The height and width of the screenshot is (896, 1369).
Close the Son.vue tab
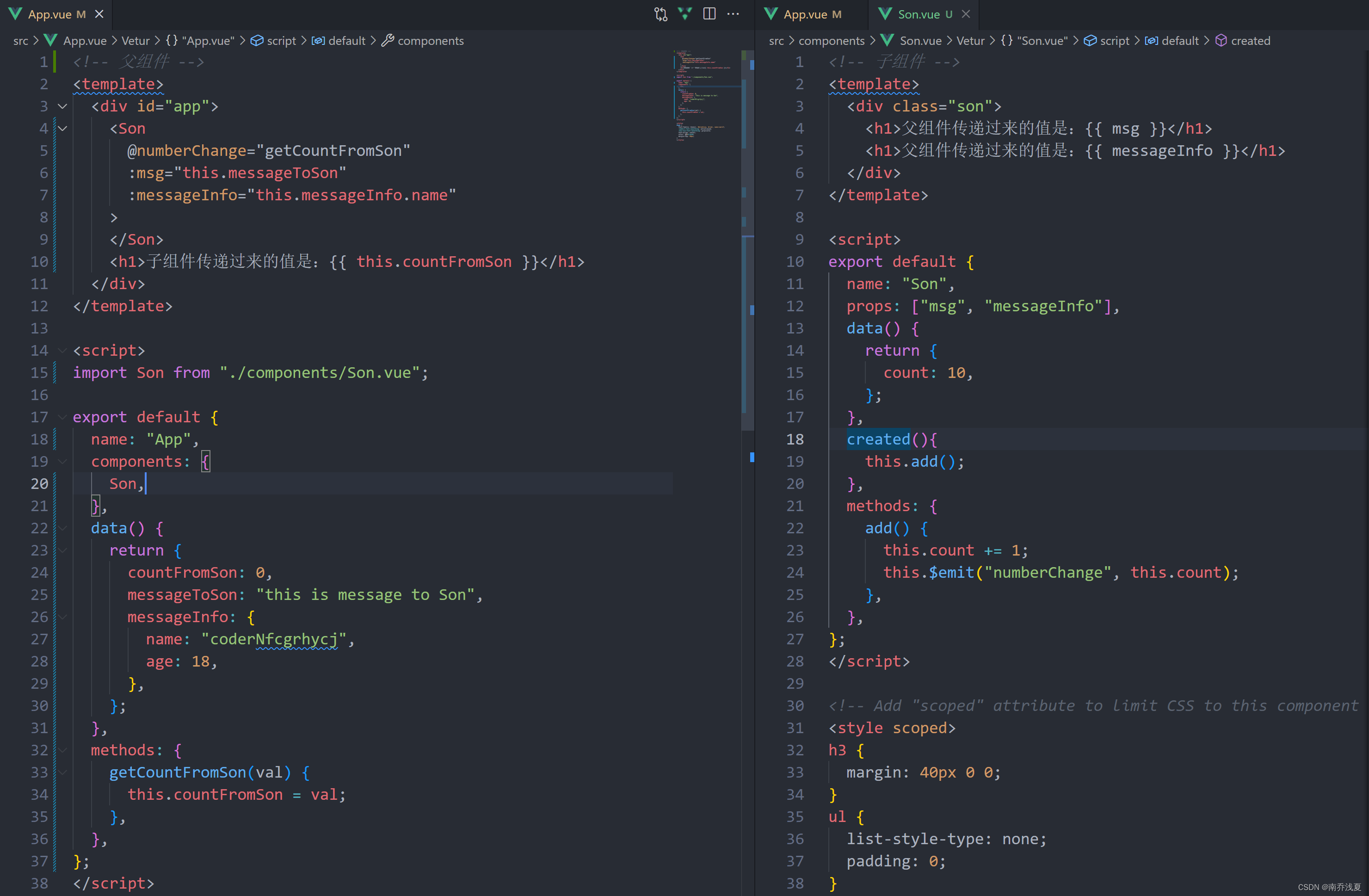pyautogui.click(x=966, y=14)
